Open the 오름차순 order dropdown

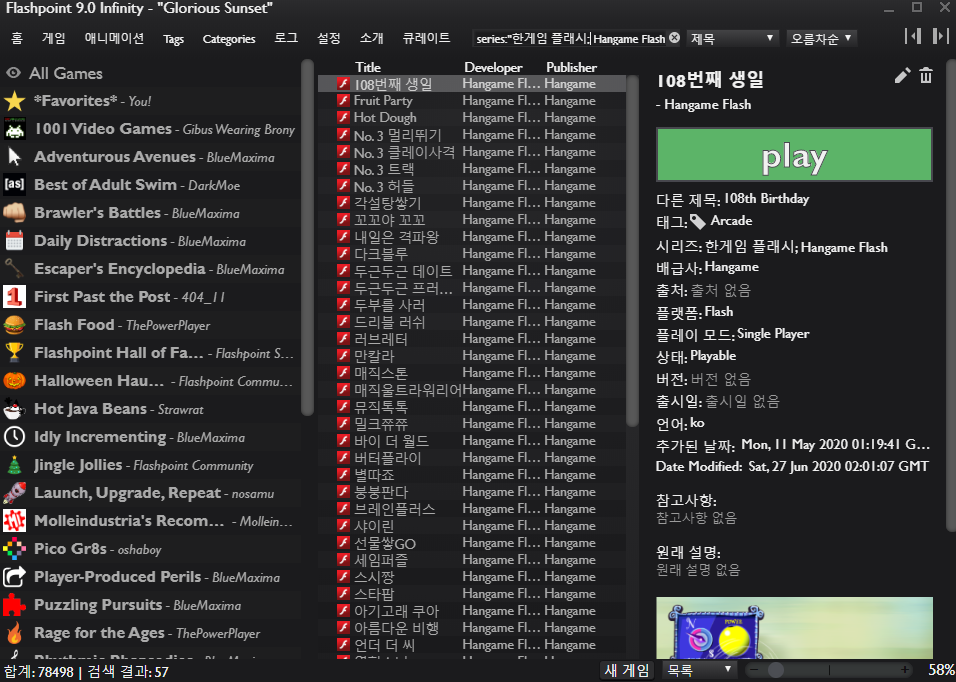coord(821,38)
